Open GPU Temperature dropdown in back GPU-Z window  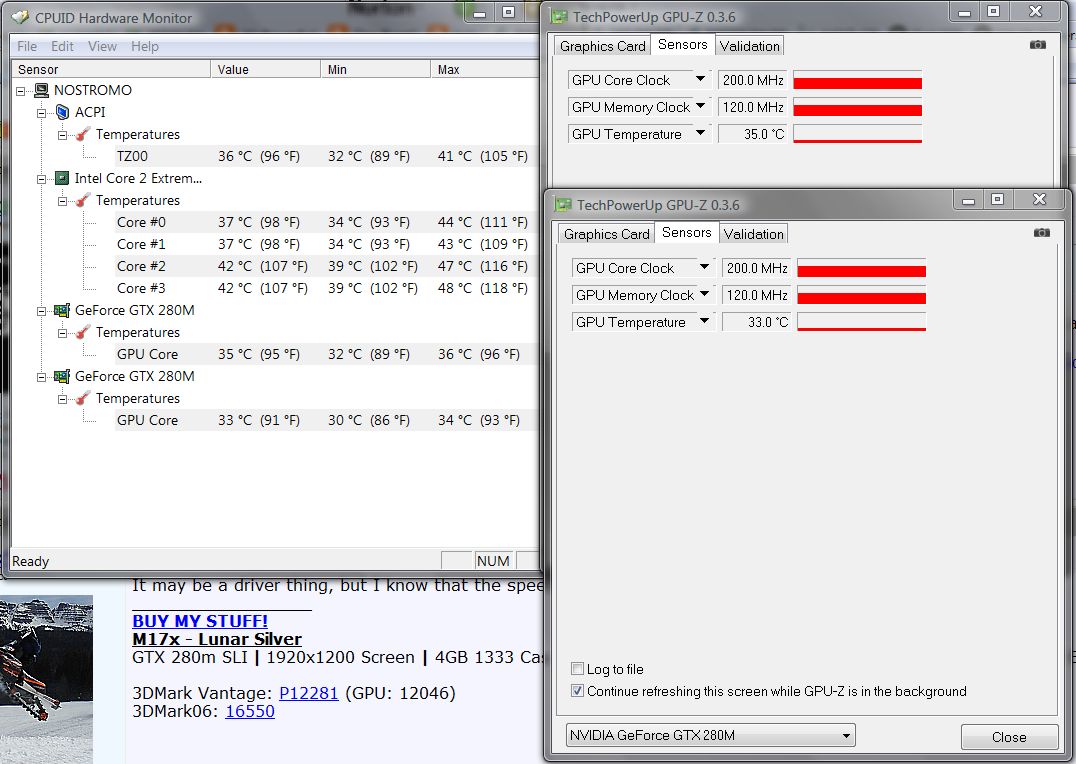pyautogui.click(x=700, y=133)
